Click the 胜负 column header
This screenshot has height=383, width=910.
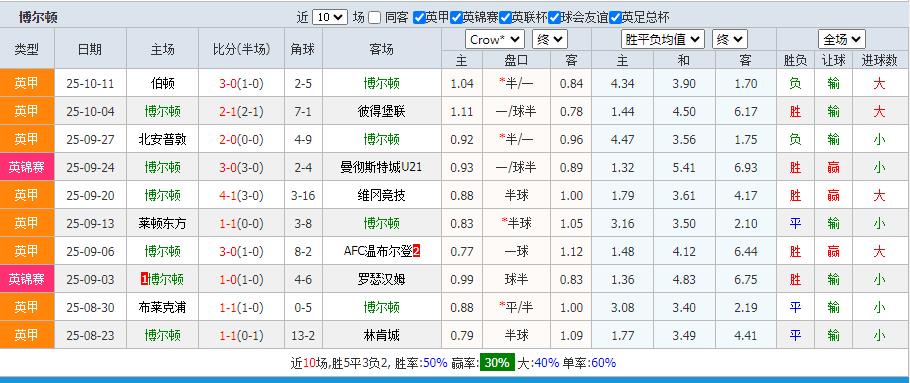(795, 60)
